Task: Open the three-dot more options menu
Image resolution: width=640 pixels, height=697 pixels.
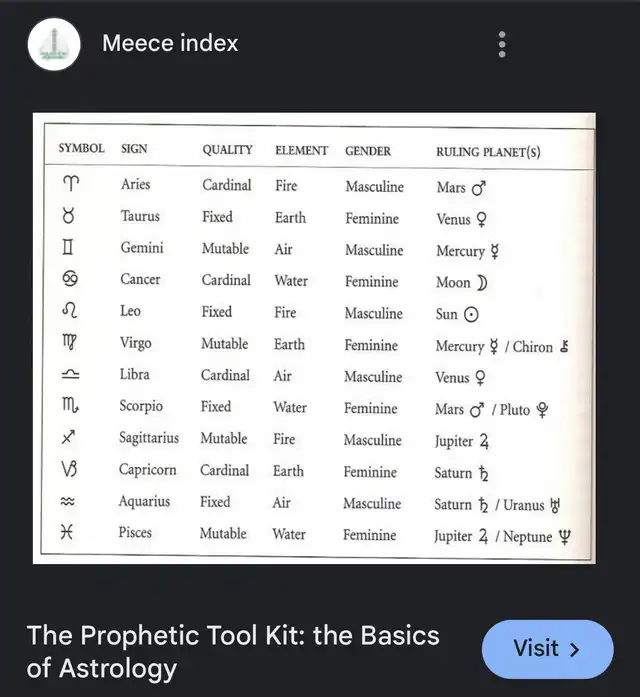Action: (502, 44)
